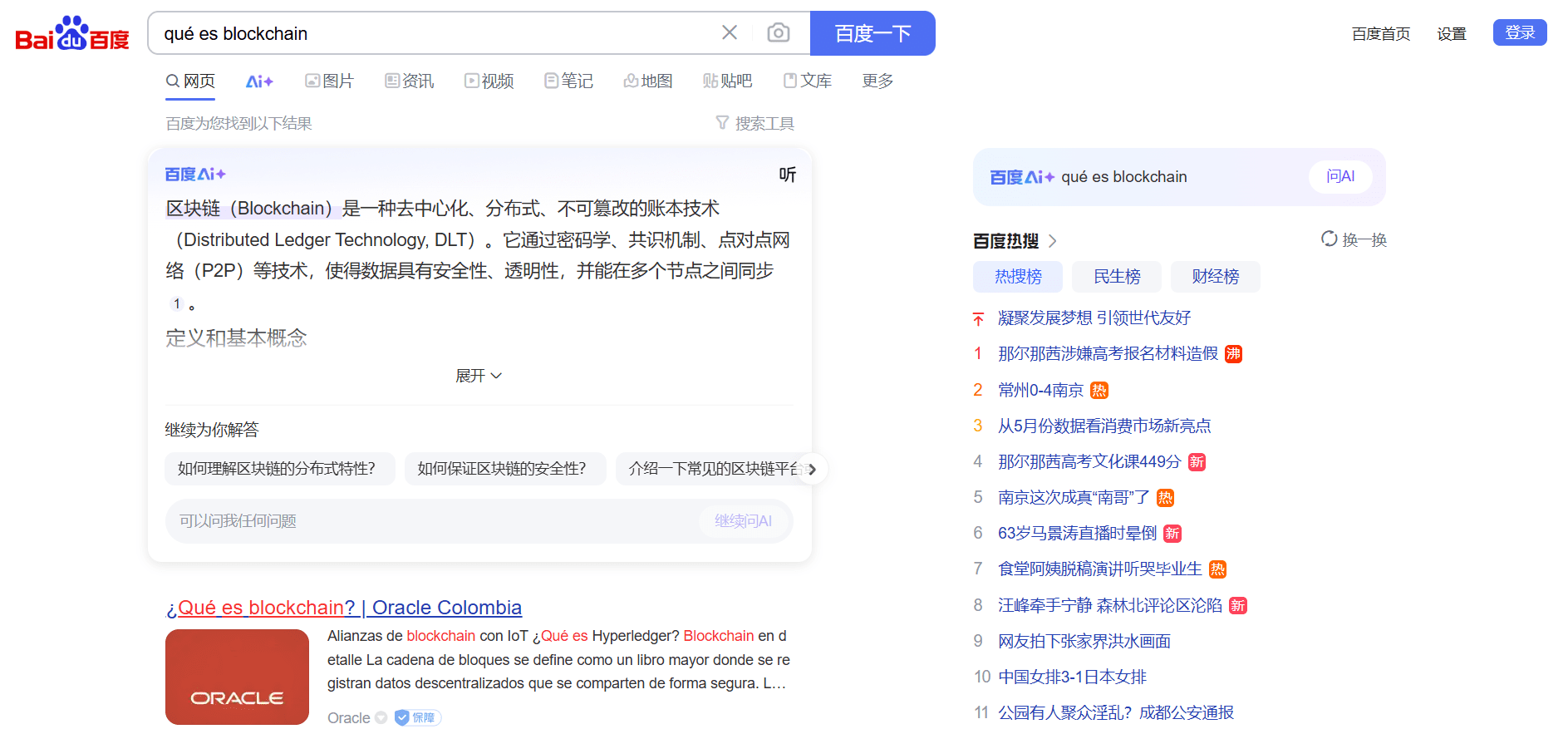Viewport: 1568px width, 729px height.
Task: Click the Baidu logo
Action: (x=72, y=34)
